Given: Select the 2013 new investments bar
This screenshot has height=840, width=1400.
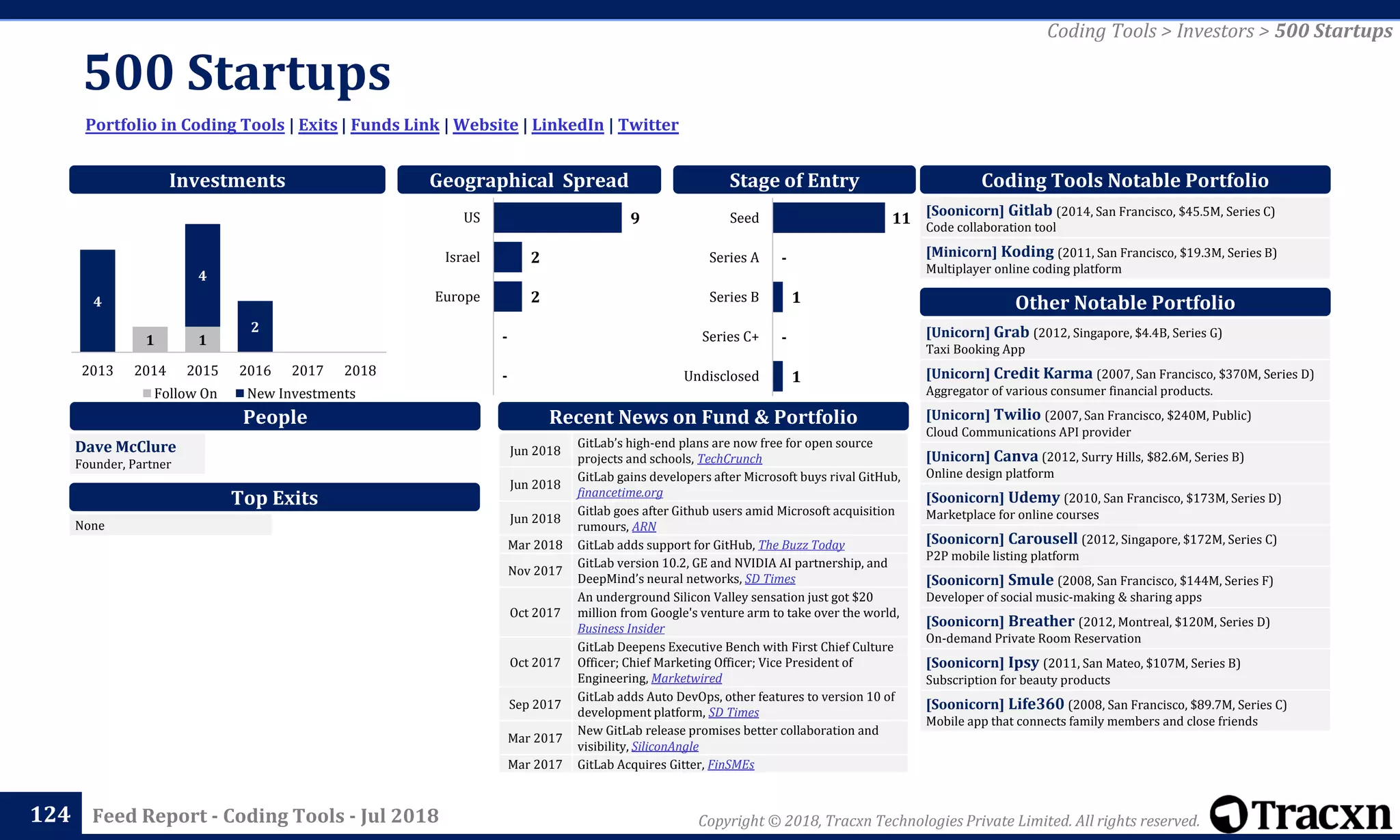Looking at the screenshot, I should 98,301.
